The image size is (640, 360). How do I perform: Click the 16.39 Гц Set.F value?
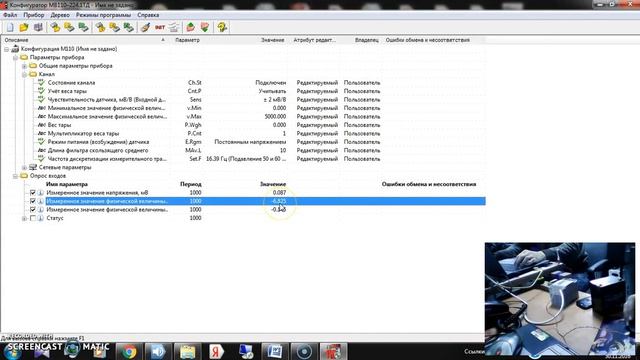[x=246, y=159]
